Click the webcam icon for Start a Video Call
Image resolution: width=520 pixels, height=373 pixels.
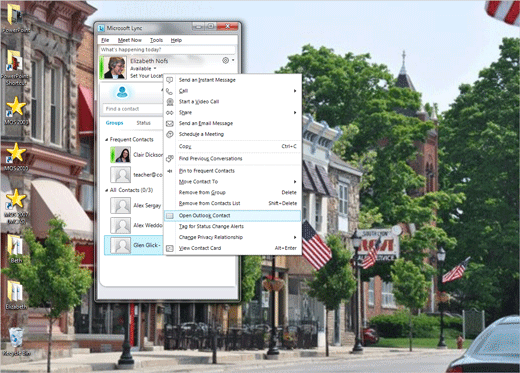tap(170, 102)
